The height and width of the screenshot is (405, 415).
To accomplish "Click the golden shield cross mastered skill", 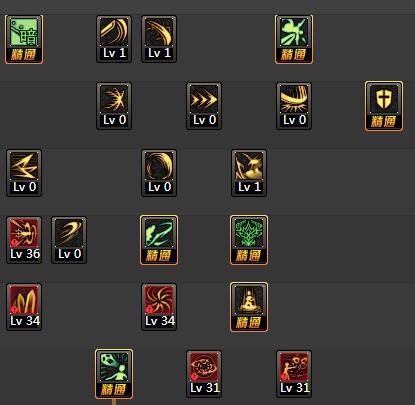I will 384,106.
